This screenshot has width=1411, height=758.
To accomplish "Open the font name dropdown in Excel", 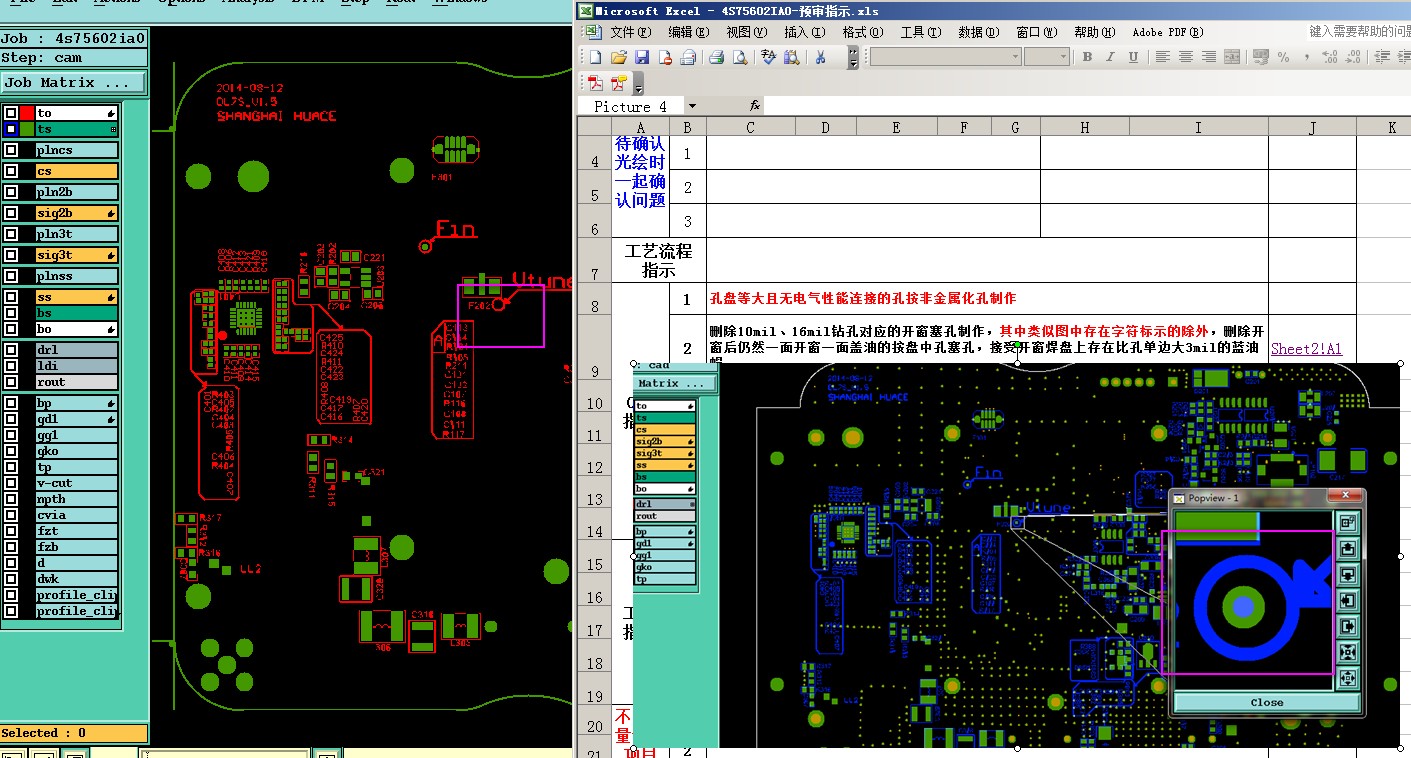I will [1016, 57].
